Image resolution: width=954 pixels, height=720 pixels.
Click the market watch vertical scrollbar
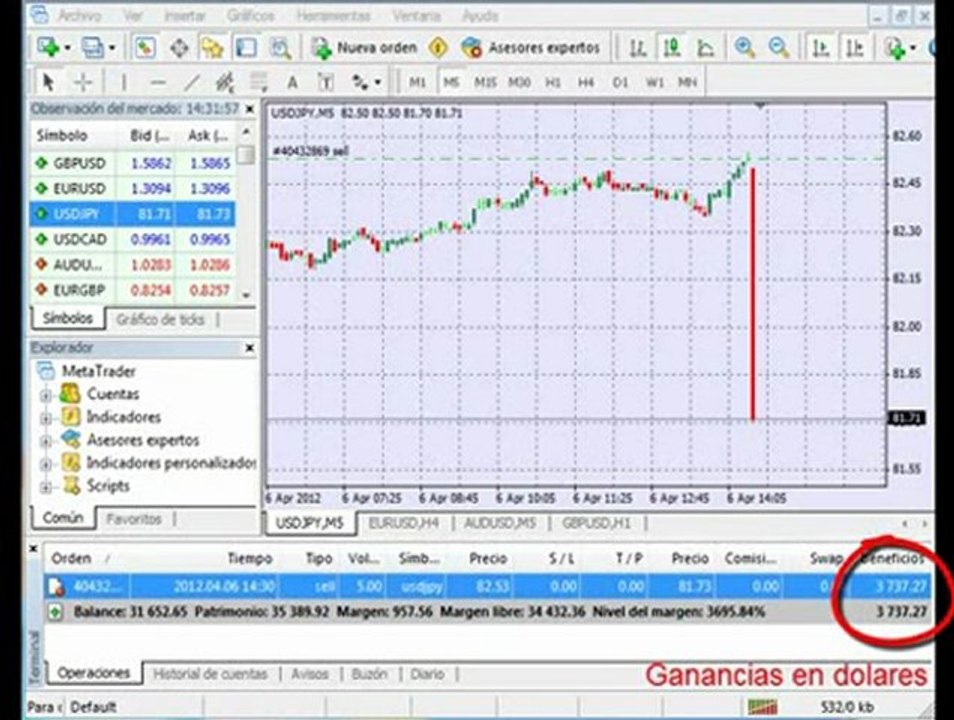[246, 213]
